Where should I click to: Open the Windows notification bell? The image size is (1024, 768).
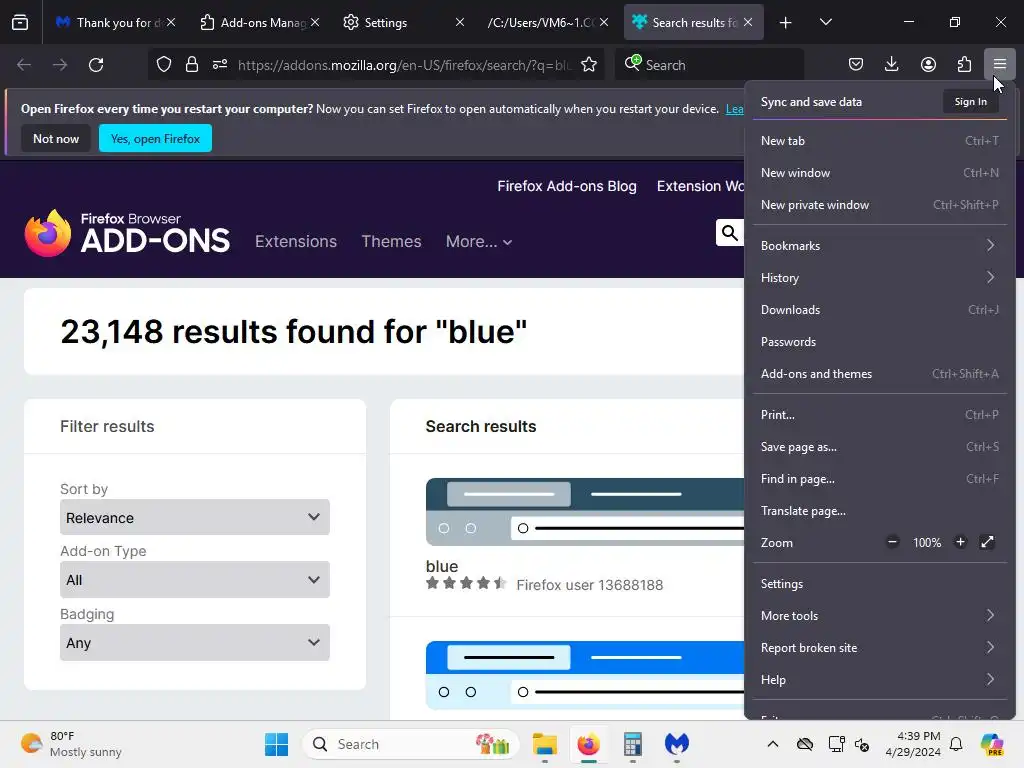tap(956, 744)
